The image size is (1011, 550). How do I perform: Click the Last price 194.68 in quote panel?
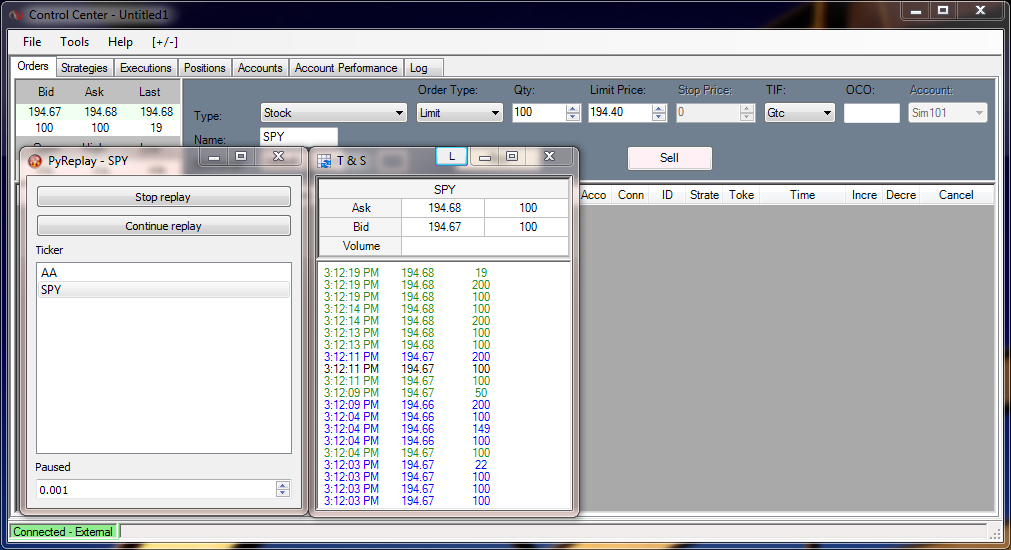(x=157, y=112)
